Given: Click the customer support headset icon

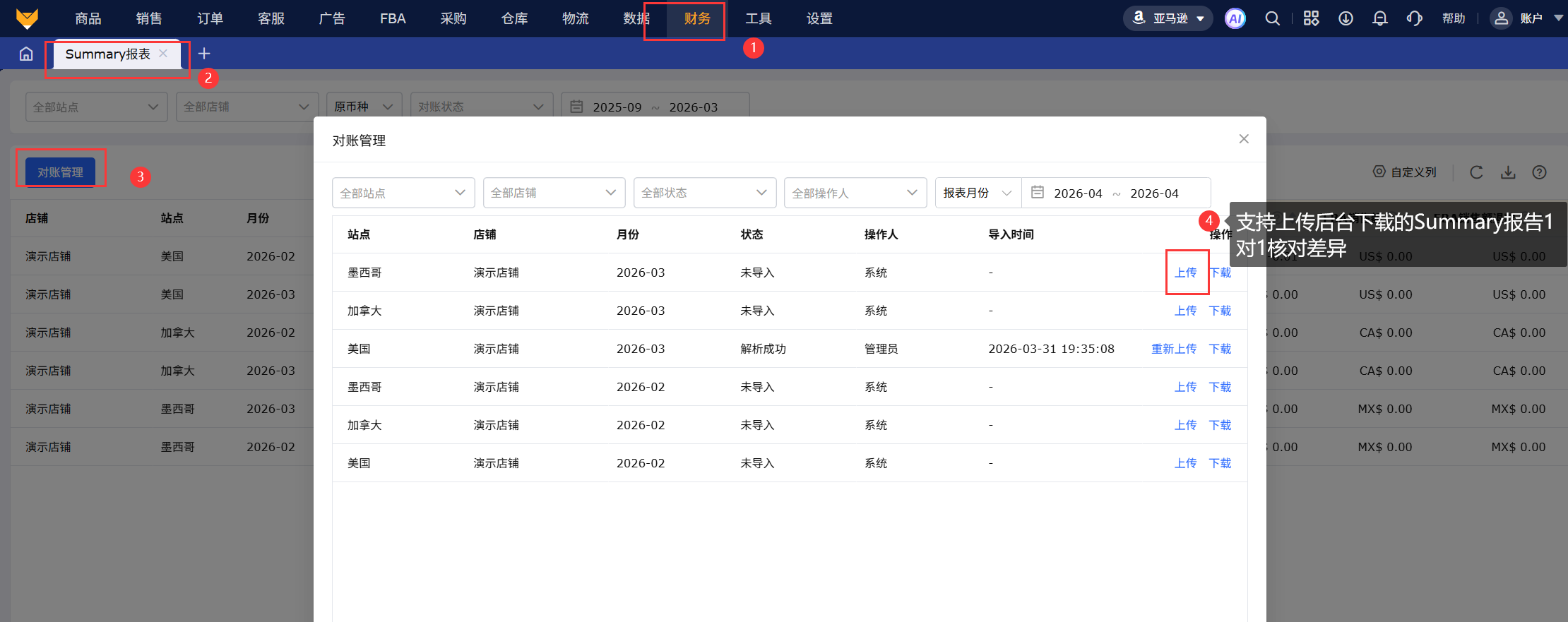Looking at the screenshot, I should click(x=1414, y=19).
